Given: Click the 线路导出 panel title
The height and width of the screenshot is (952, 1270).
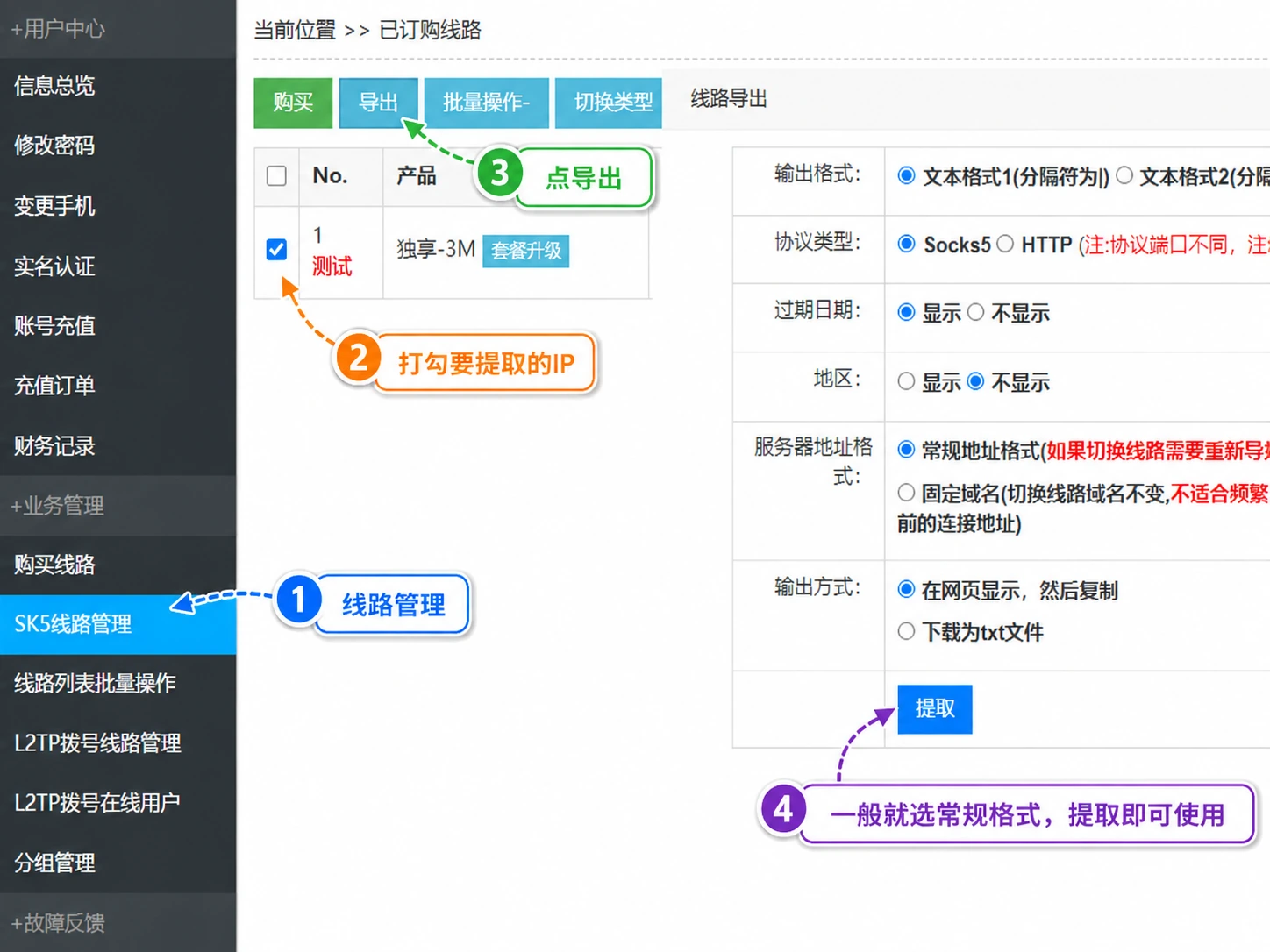Looking at the screenshot, I should (x=729, y=98).
